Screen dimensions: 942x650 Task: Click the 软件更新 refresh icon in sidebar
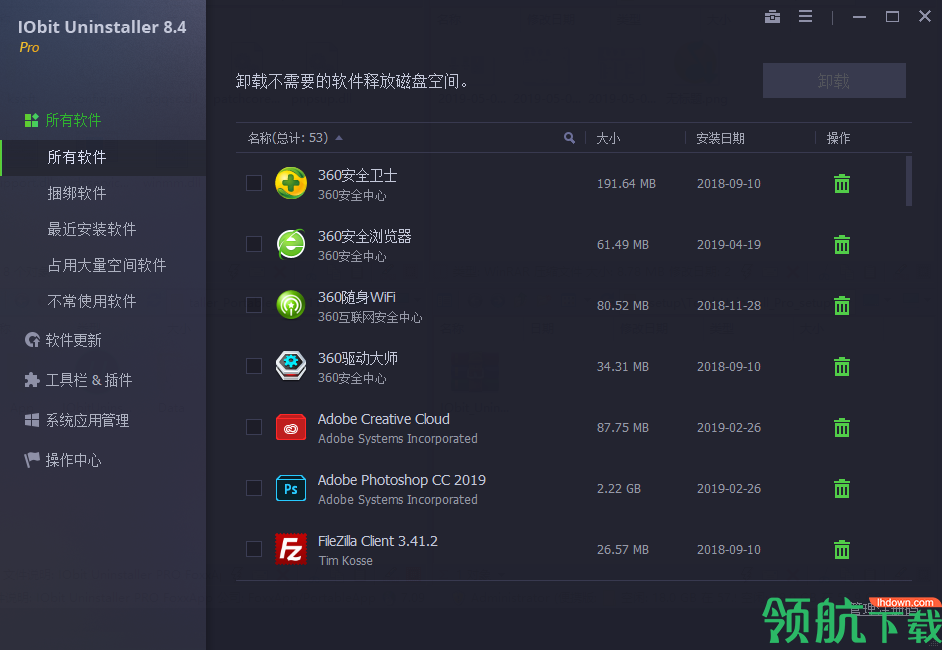[32, 340]
